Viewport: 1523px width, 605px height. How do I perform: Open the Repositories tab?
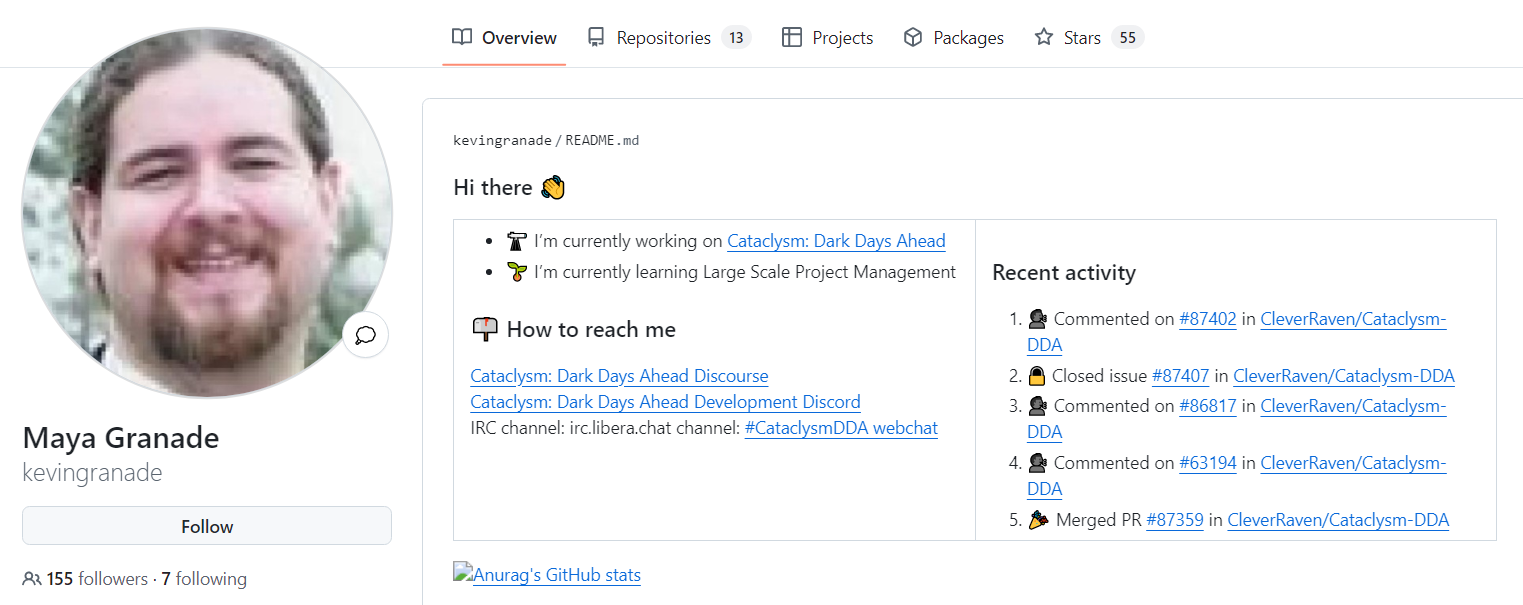pos(669,37)
